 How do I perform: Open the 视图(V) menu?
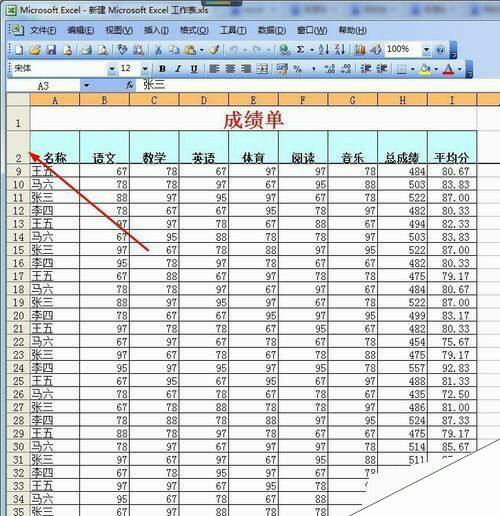click(x=119, y=31)
